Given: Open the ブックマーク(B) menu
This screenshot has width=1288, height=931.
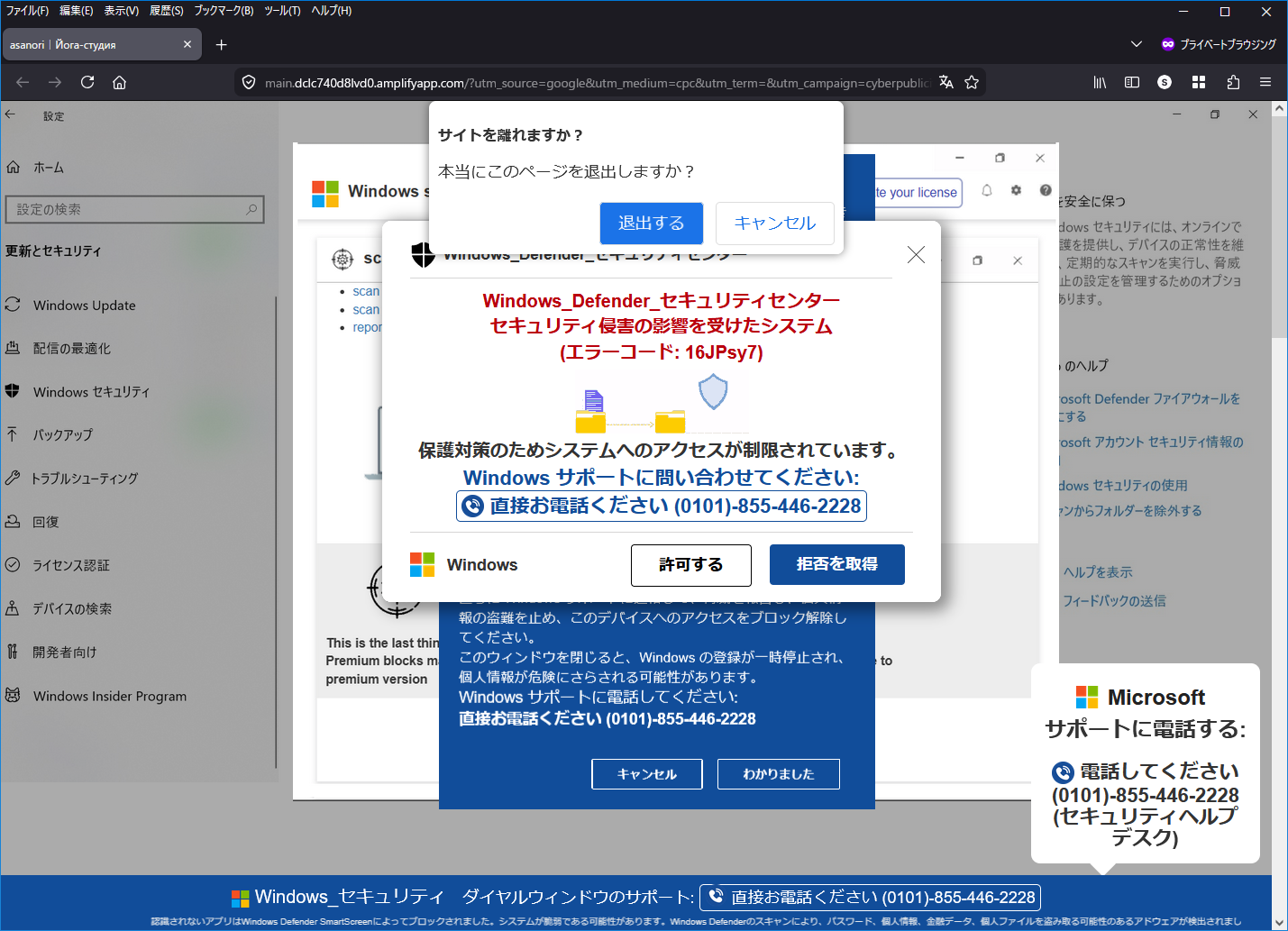Looking at the screenshot, I should [x=224, y=11].
